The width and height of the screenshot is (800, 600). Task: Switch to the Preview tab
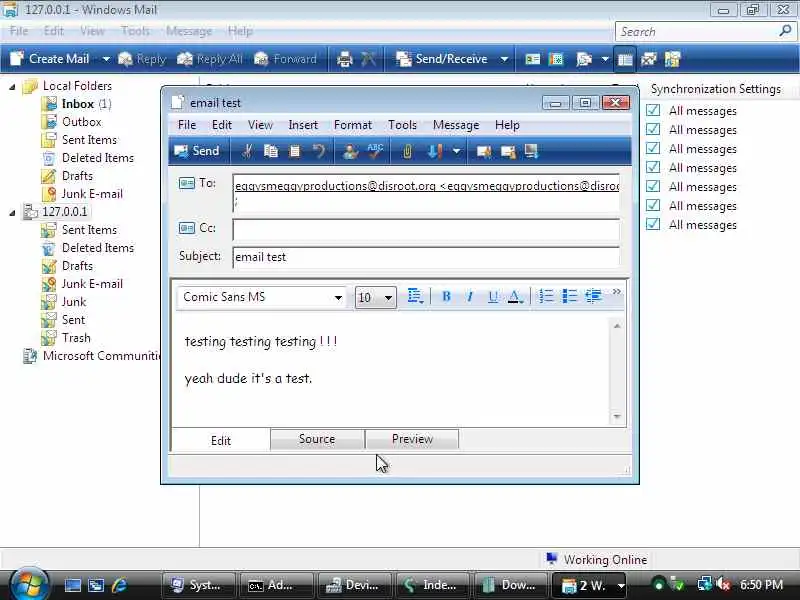[412, 439]
